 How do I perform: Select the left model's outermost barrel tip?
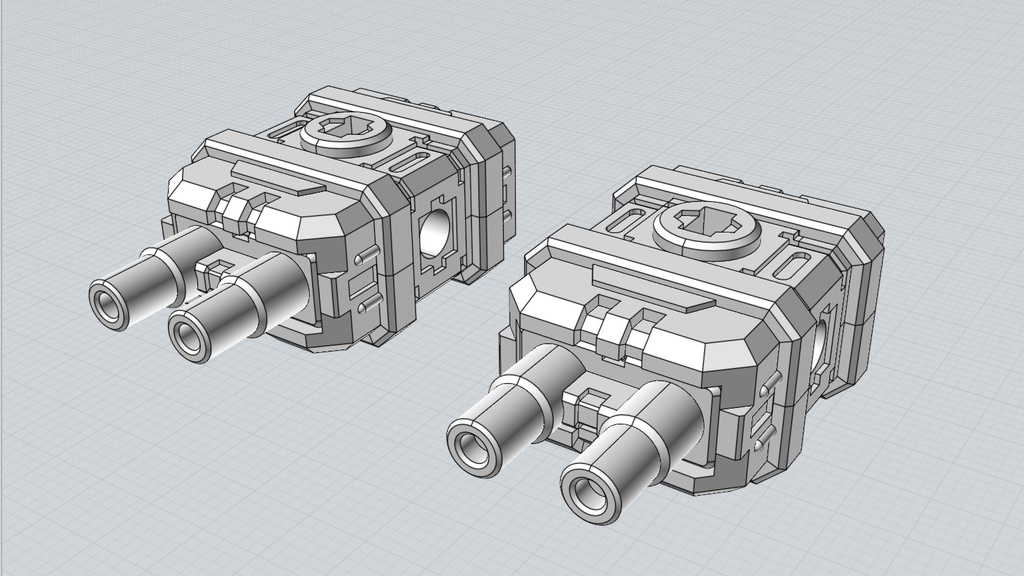click(x=109, y=305)
